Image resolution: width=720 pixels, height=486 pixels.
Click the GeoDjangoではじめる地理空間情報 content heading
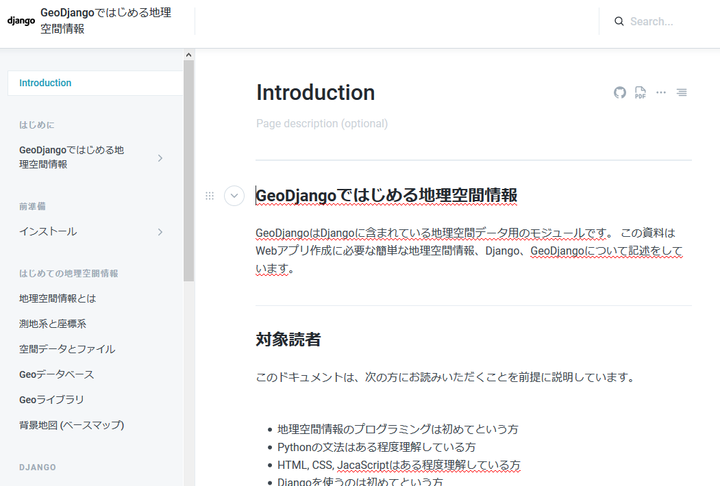click(x=387, y=196)
